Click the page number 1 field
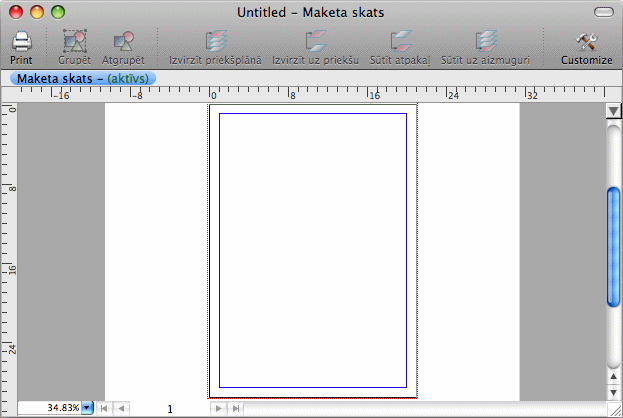 [x=170, y=408]
